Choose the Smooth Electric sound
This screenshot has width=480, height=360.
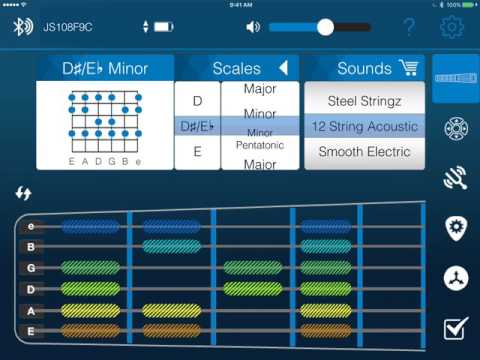(x=364, y=152)
